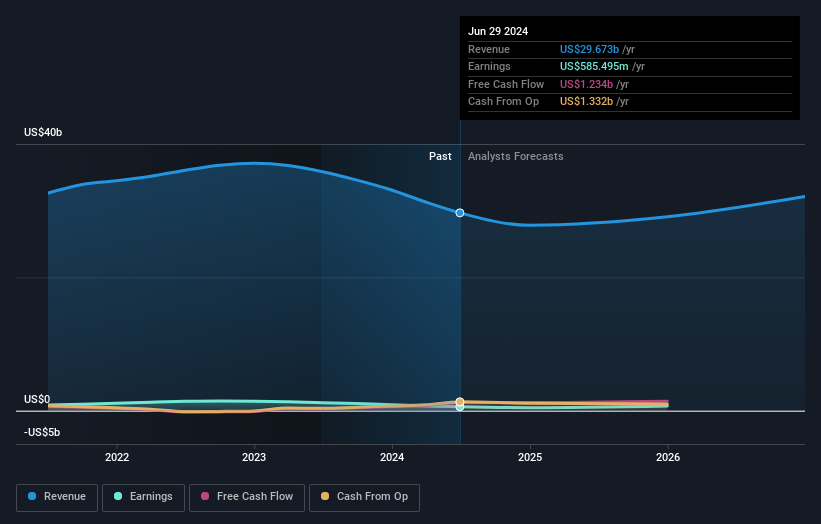Click the US$29.673b revenue value
Image resolution: width=821 pixels, height=524 pixels.
(x=590, y=49)
